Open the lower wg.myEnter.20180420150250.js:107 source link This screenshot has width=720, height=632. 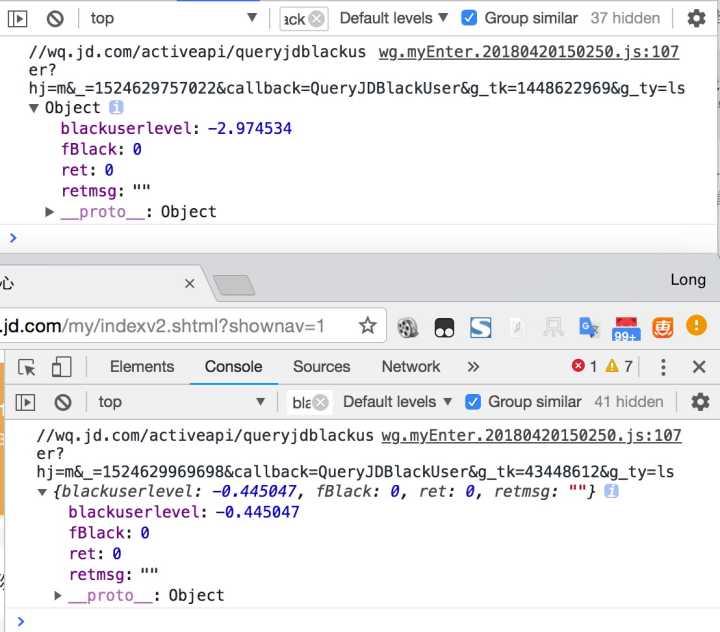click(x=531, y=436)
